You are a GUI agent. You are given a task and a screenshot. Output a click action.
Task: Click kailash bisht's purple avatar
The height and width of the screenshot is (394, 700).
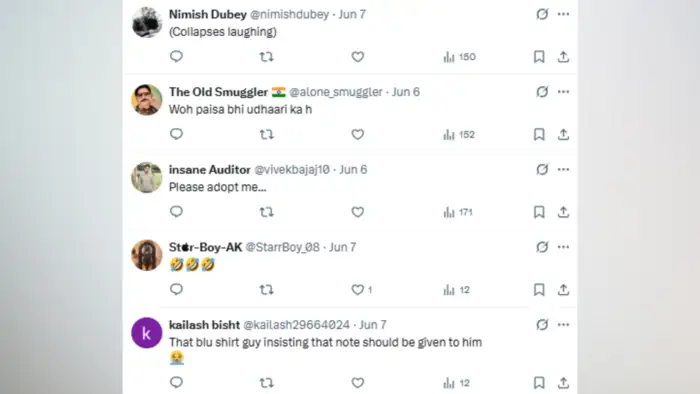[x=146, y=333]
